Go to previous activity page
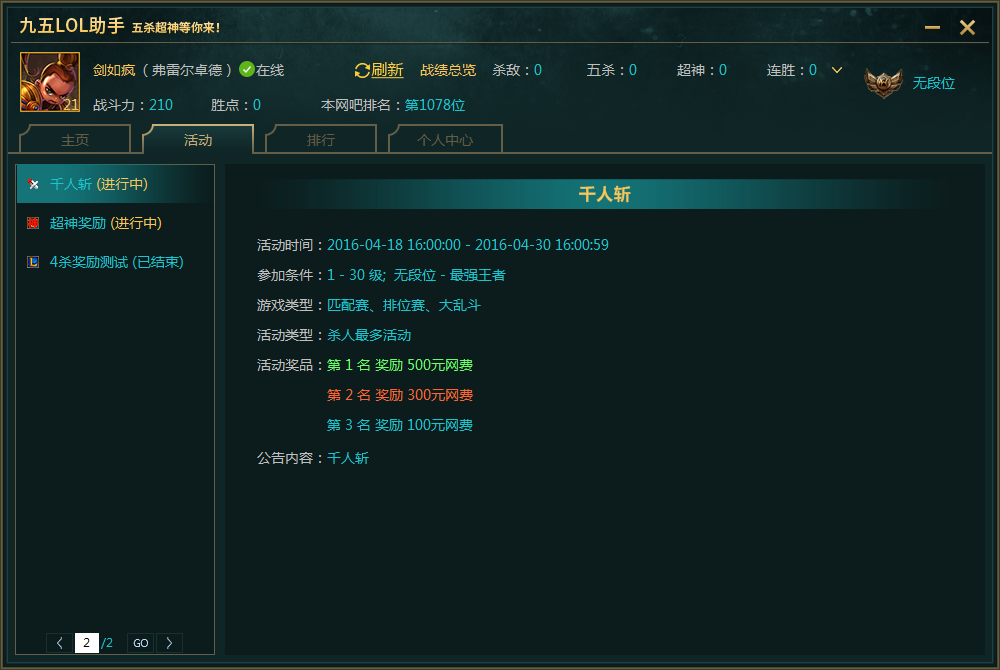The height and width of the screenshot is (670, 1000). (59, 643)
